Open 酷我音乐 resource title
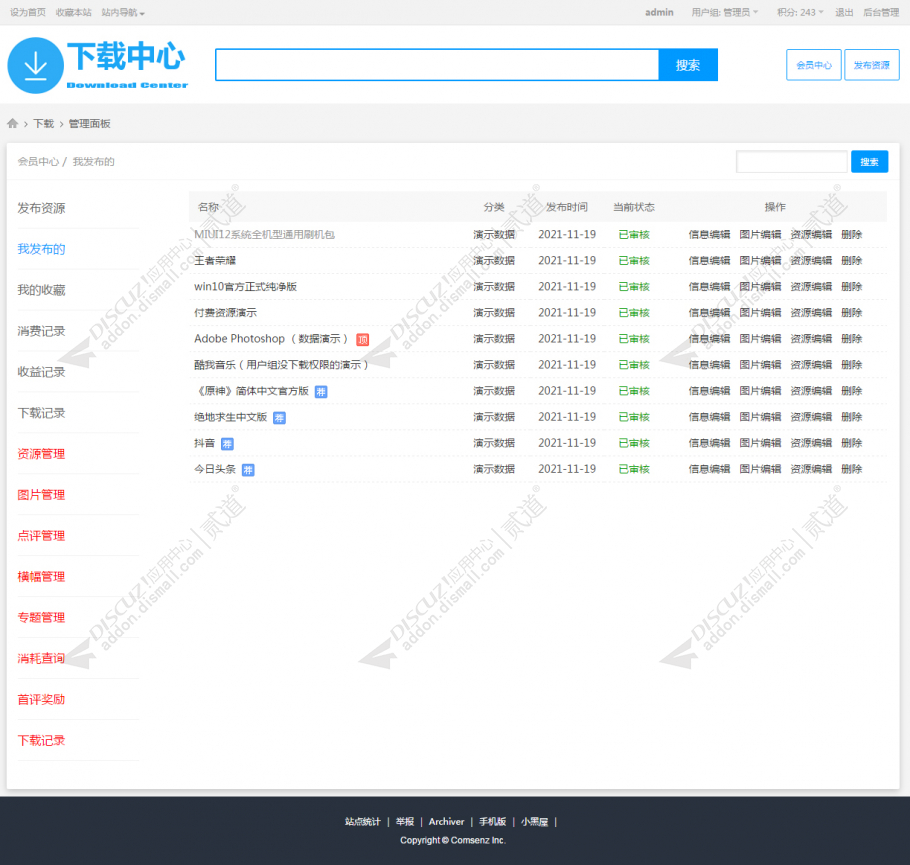Viewport: 910px width, 865px height. (x=281, y=365)
